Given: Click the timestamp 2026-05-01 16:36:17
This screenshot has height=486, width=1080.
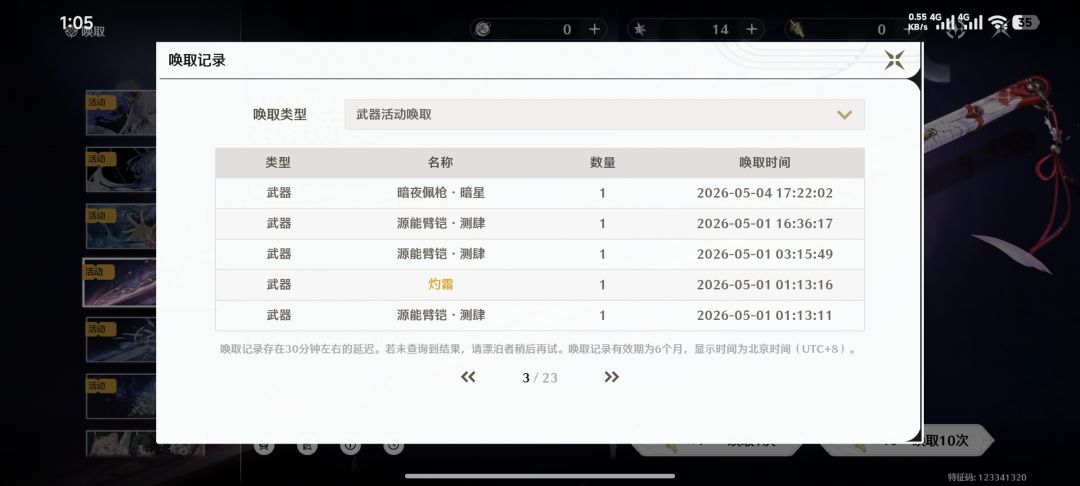Looking at the screenshot, I should coord(765,223).
